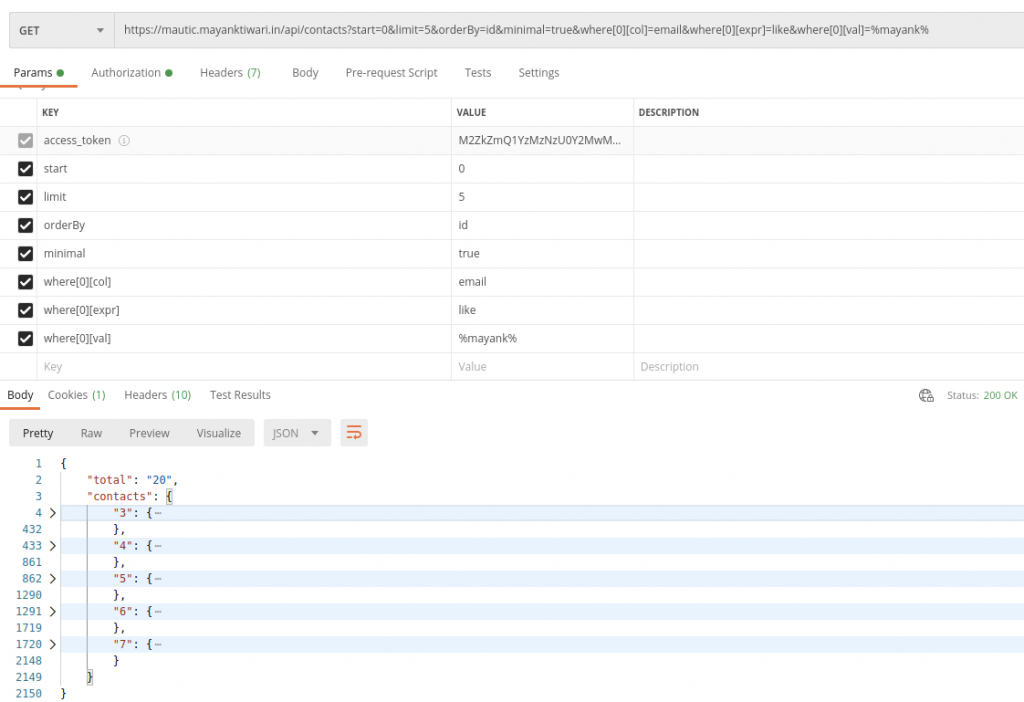1024x702 pixels.
Task: Expand the contact "6" JSON node
Action: click(53, 611)
